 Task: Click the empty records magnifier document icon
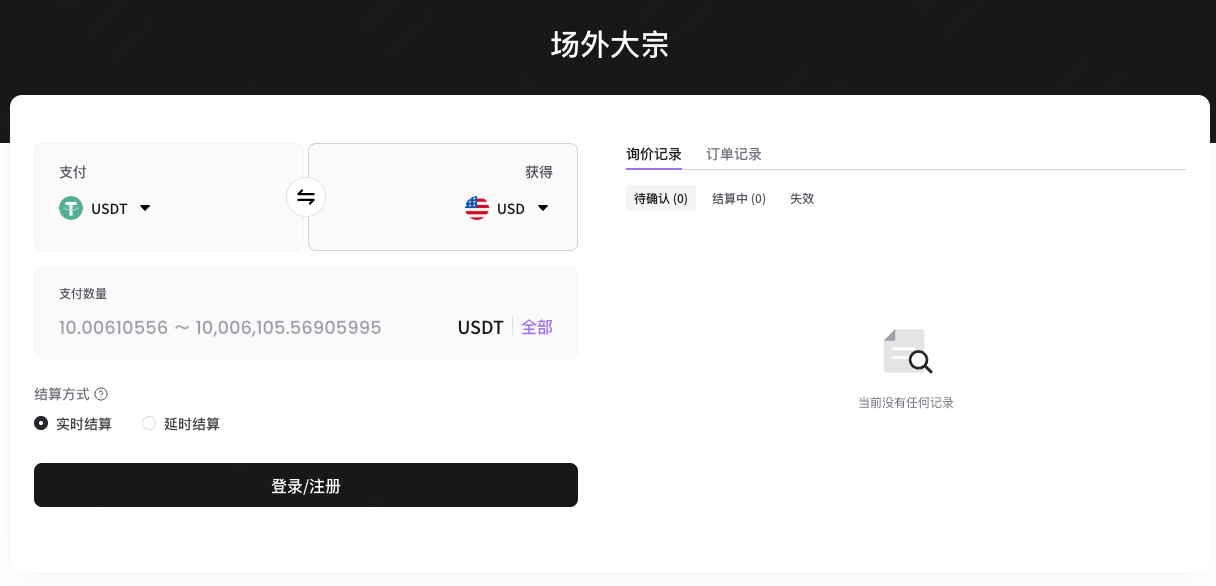pyautogui.click(x=907, y=352)
